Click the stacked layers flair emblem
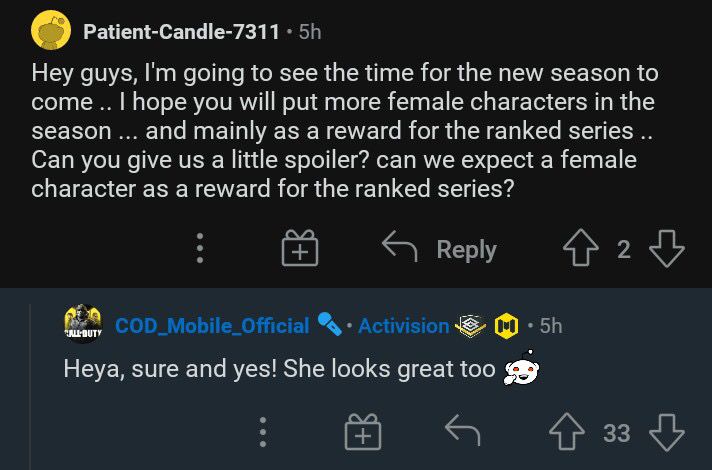Screen dimensions: 712x470 471,326
